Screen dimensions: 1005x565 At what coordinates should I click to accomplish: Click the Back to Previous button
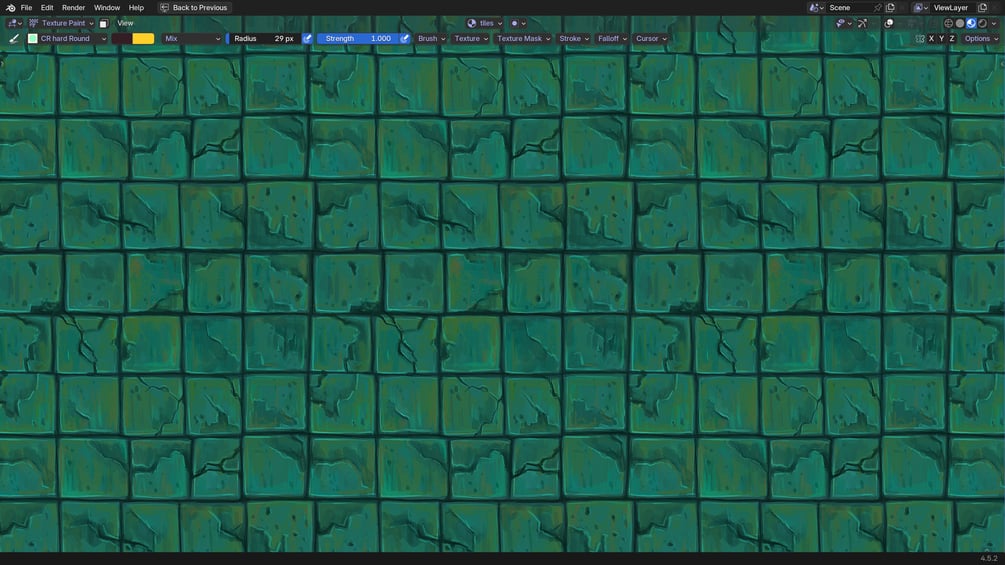pos(194,8)
